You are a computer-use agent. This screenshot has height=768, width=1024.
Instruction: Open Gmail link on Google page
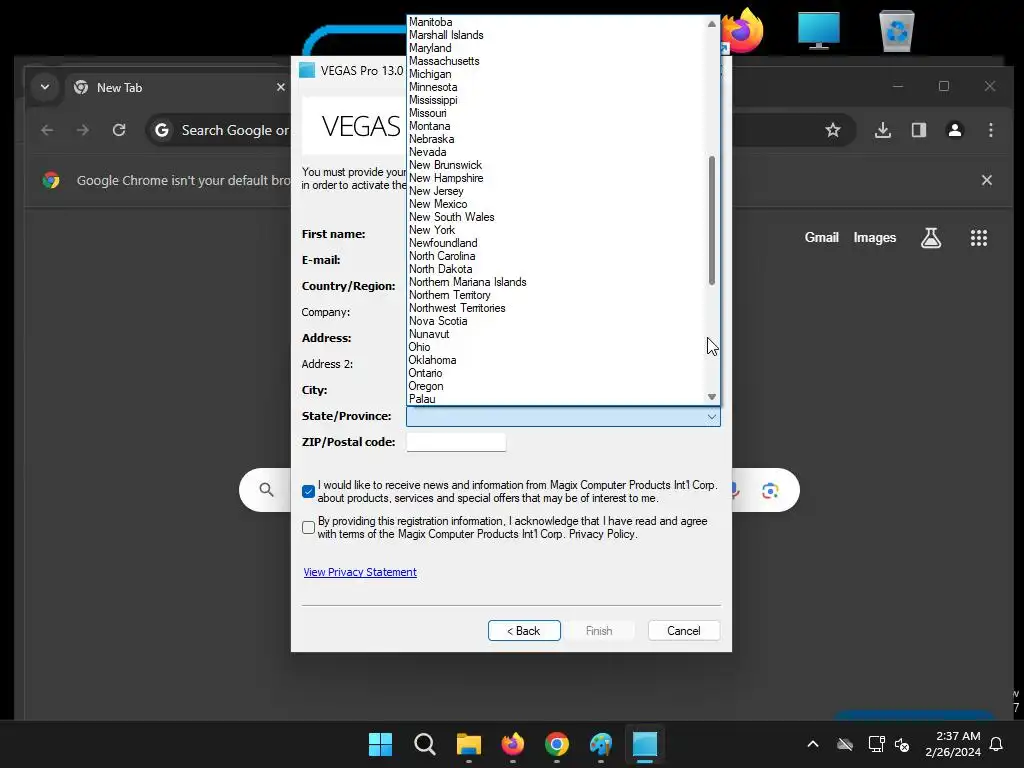(822, 238)
